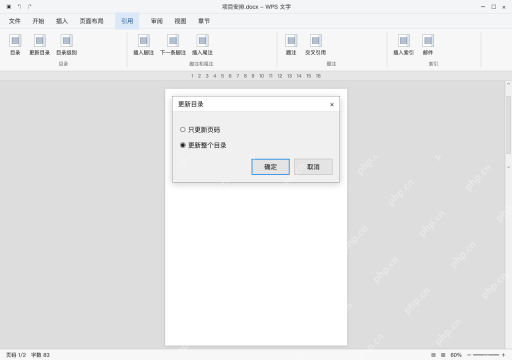Open the 视图 tab
Viewport: 512px width, 360px height.
click(x=180, y=21)
